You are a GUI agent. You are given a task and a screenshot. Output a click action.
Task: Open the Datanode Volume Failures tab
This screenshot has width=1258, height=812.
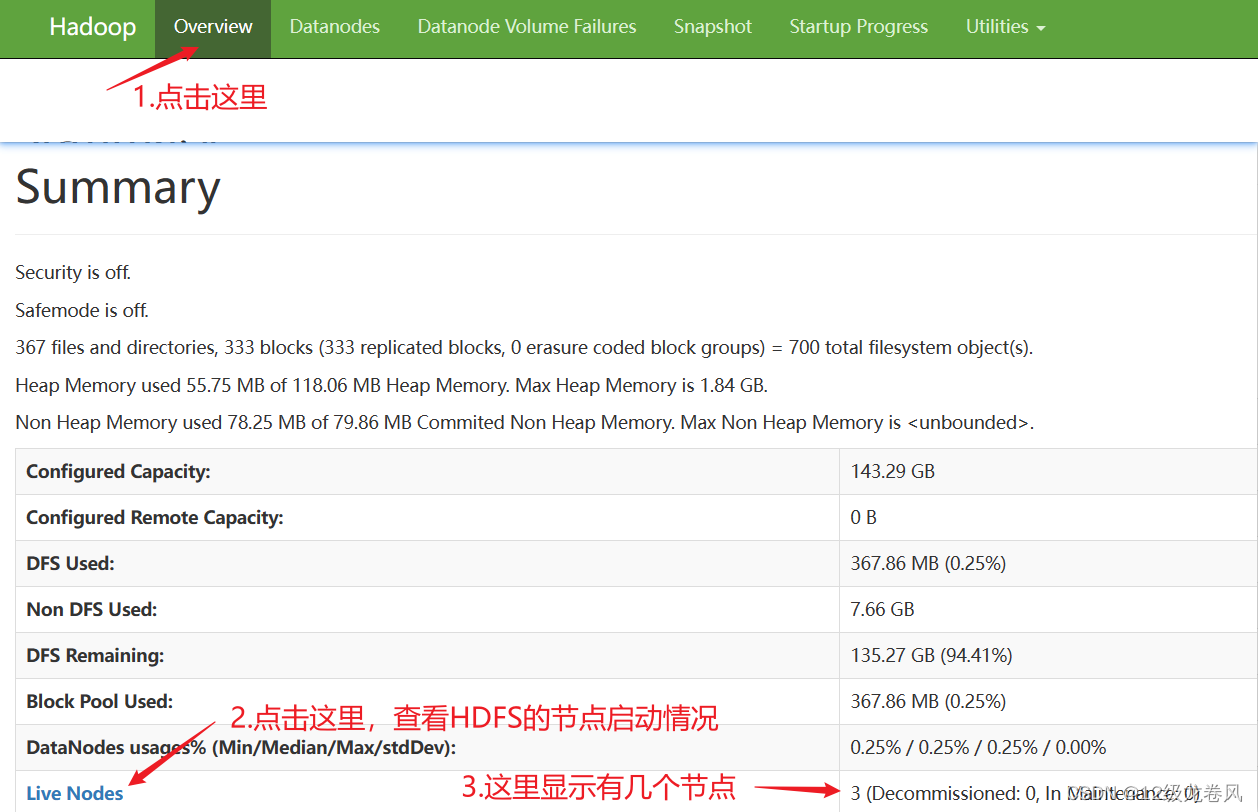point(526,27)
